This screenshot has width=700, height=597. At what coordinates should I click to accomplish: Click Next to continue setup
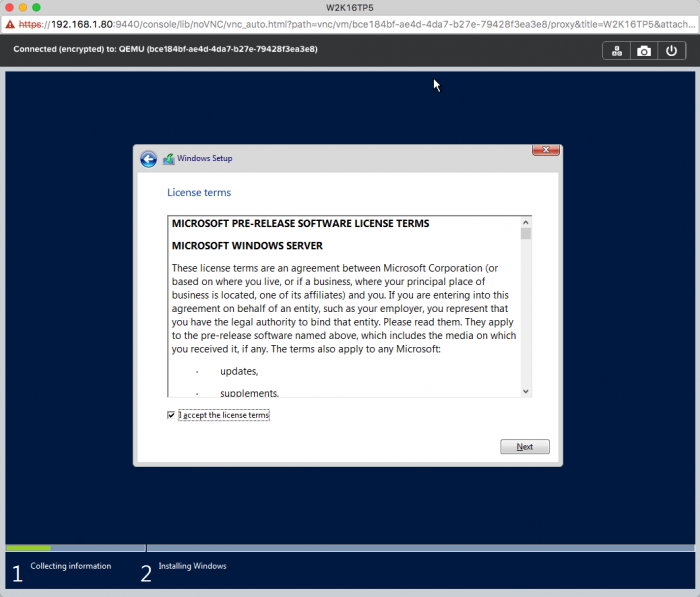[525, 447]
